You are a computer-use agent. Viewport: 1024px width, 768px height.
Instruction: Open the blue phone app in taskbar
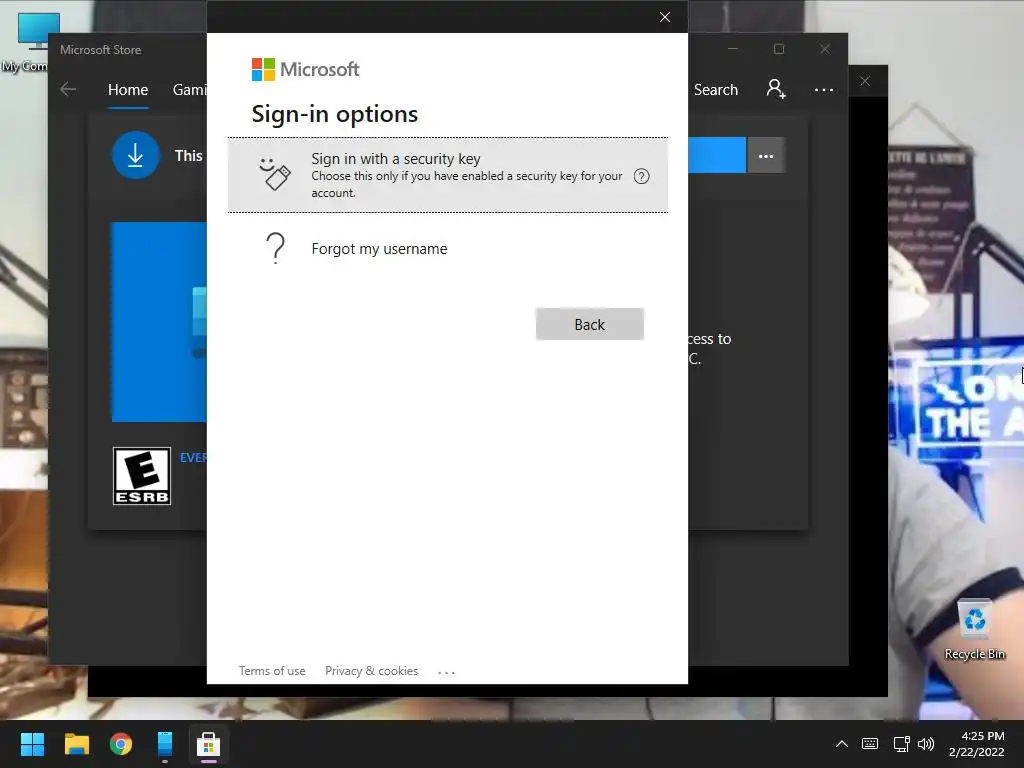click(x=165, y=744)
